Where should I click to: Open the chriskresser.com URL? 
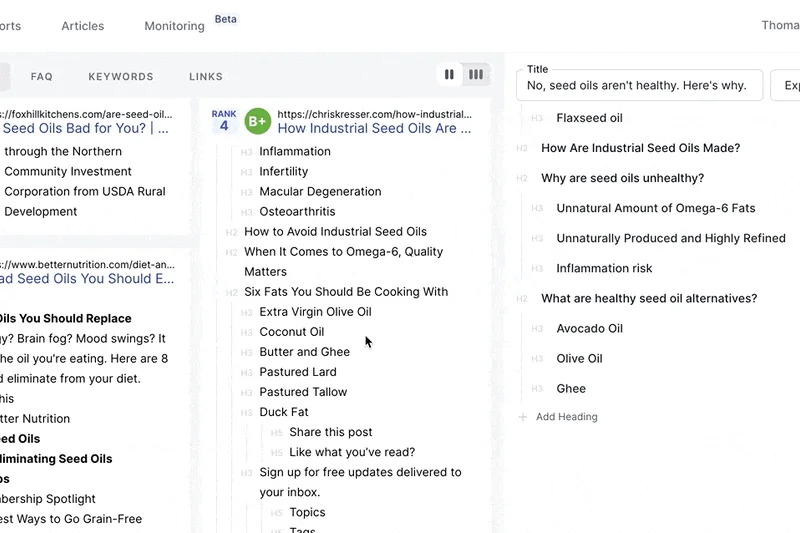[374, 114]
